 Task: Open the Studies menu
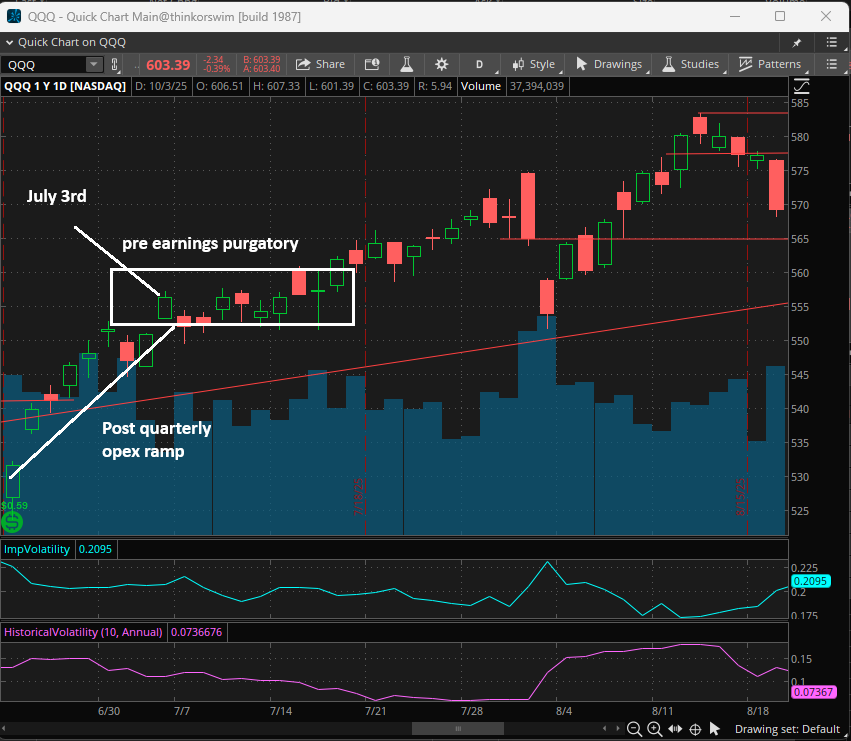(691, 65)
